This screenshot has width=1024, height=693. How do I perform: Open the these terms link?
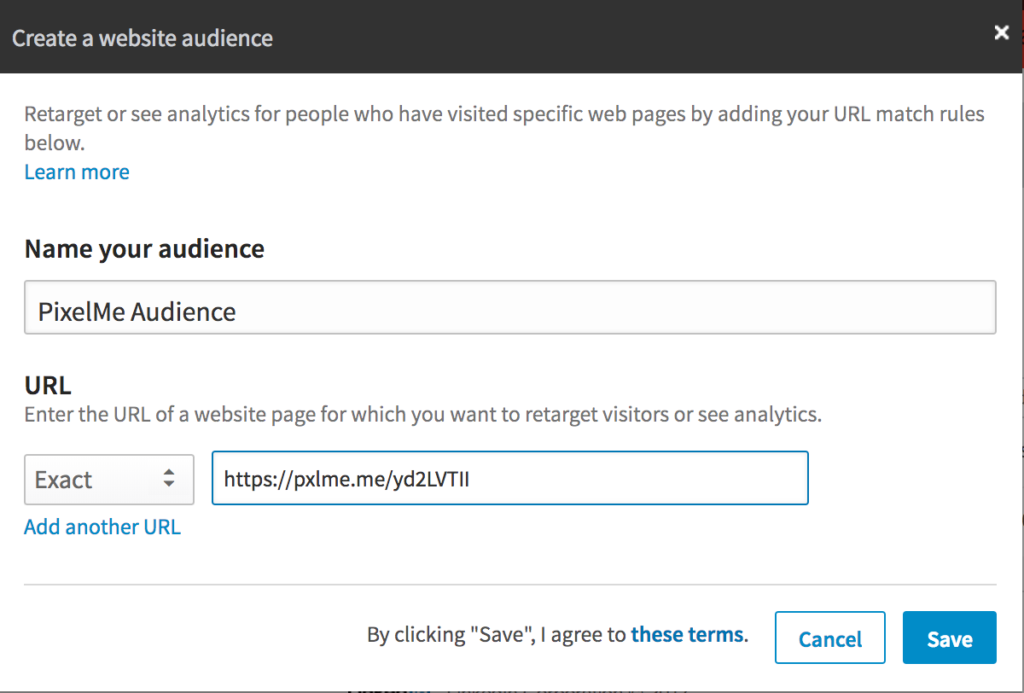point(686,634)
